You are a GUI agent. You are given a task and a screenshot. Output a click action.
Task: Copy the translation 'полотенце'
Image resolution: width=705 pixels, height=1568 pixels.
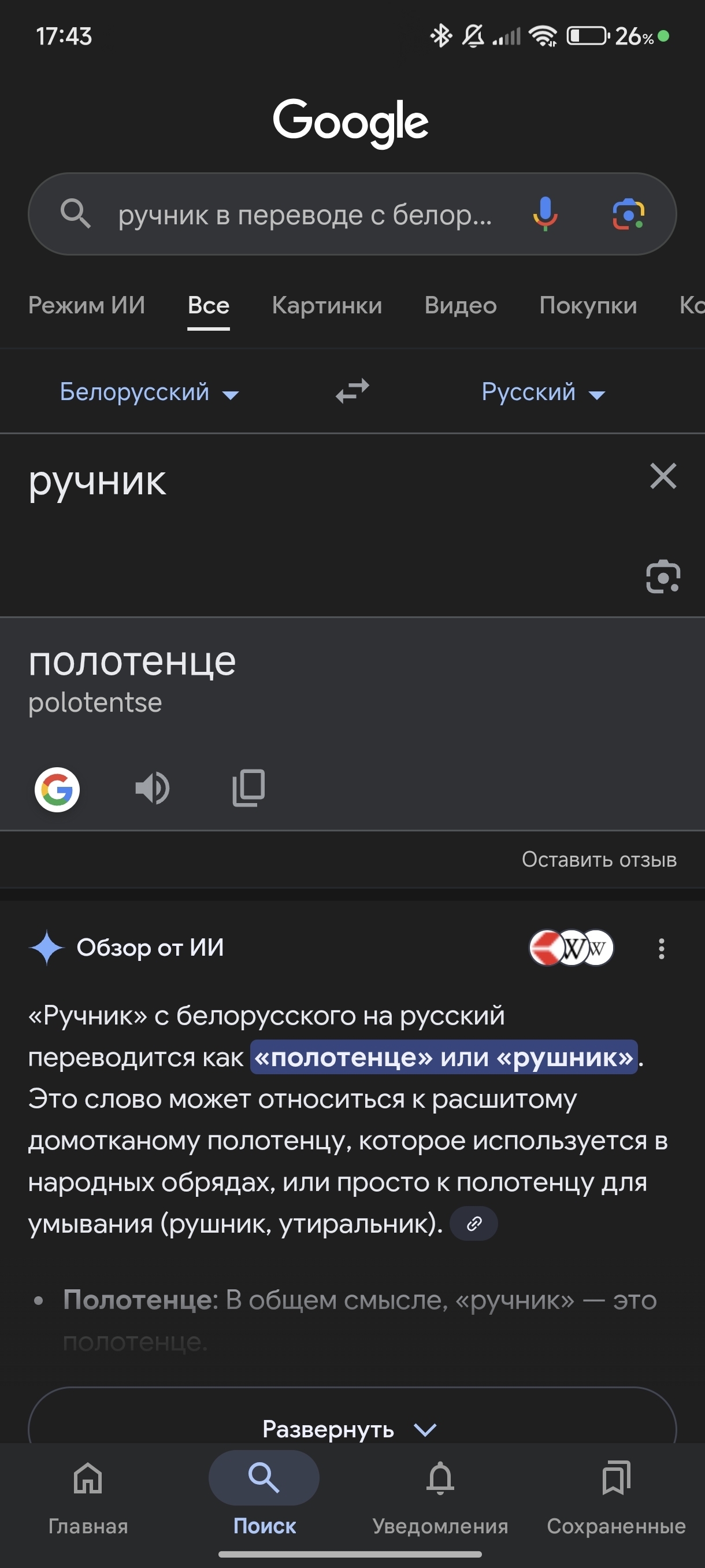tap(249, 789)
